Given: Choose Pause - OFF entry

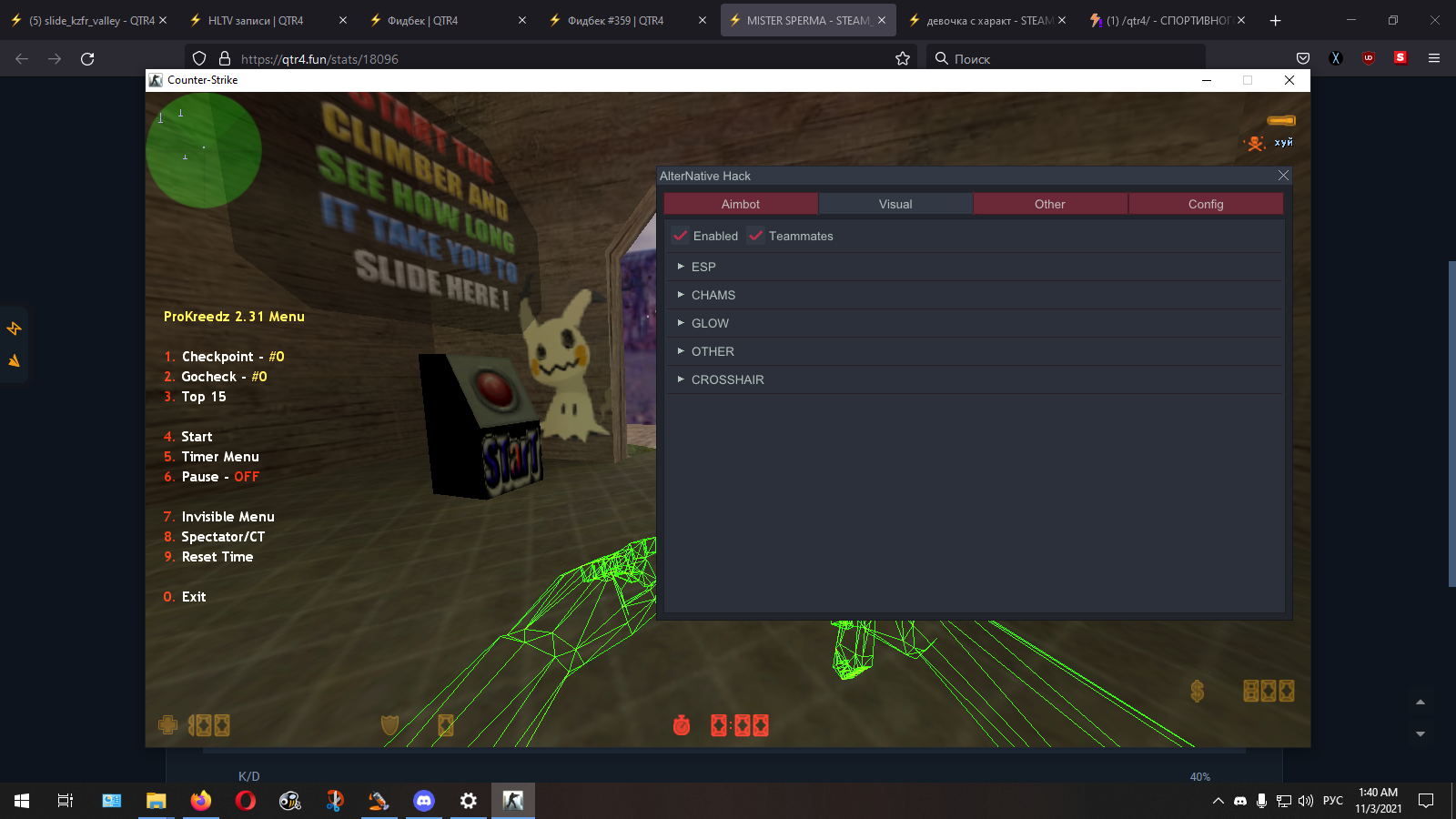Looking at the screenshot, I should tap(211, 477).
